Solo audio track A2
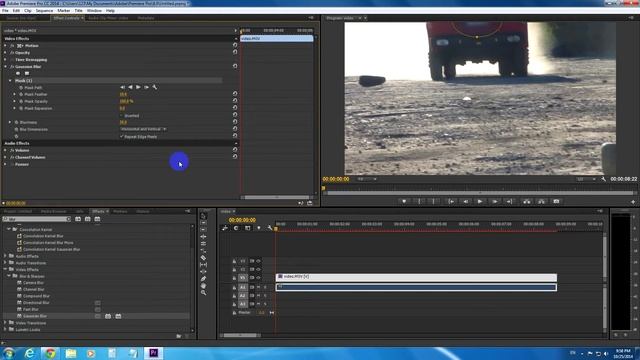This screenshot has width=640, height=360. [265, 296]
